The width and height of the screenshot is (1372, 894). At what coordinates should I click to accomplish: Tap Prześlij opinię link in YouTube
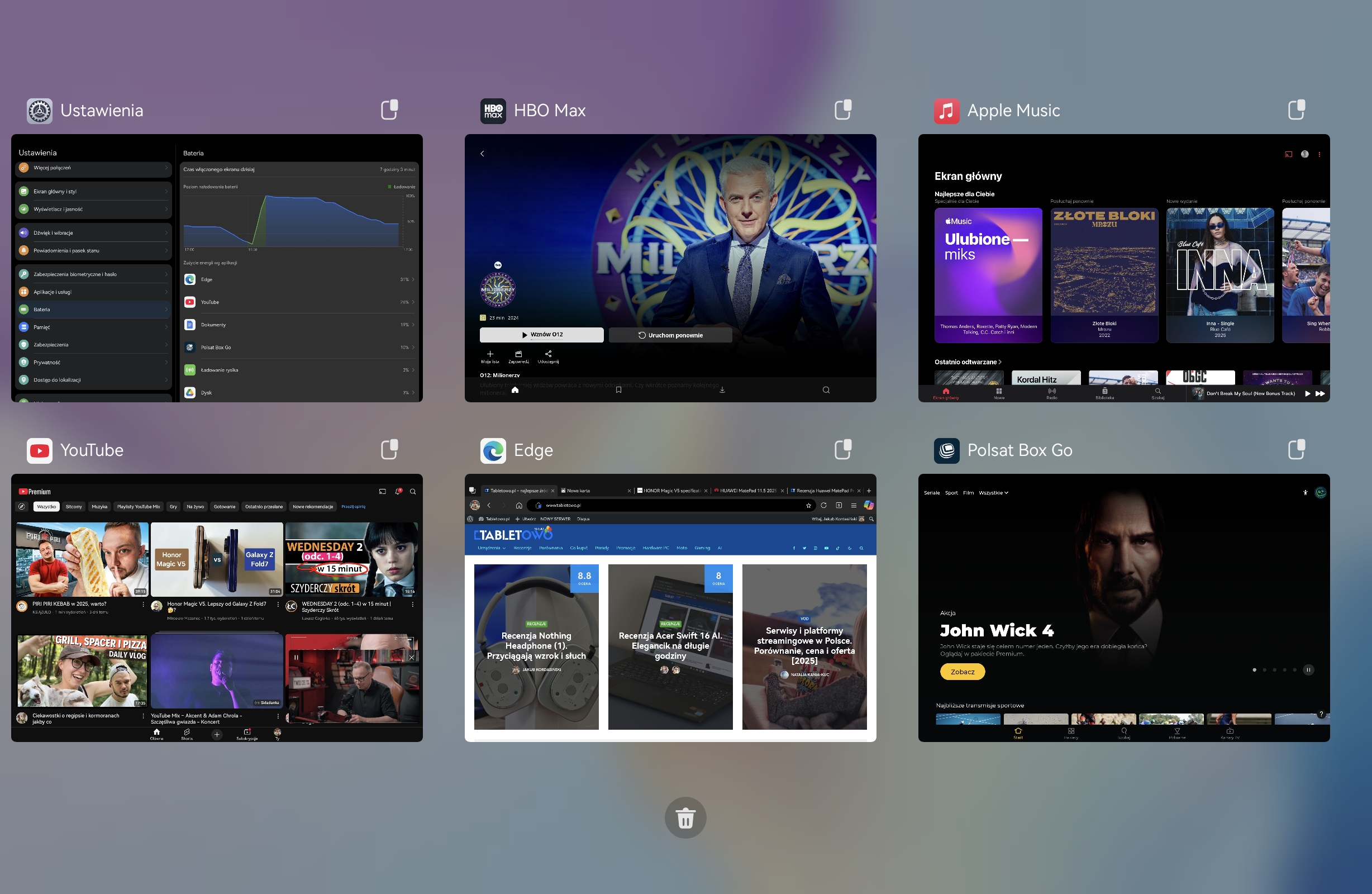[x=353, y=506]
